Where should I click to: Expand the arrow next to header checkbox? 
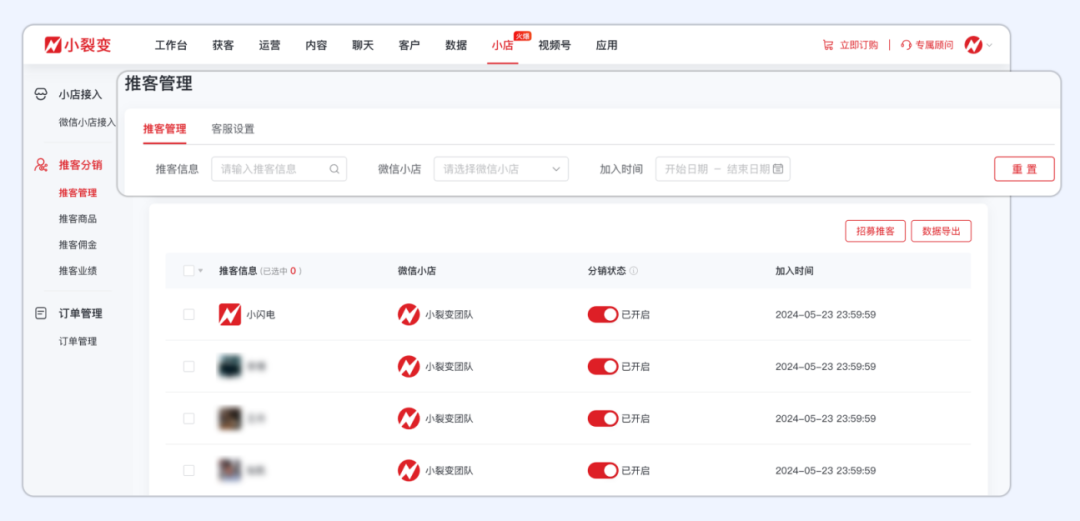[x=200, y=271]
